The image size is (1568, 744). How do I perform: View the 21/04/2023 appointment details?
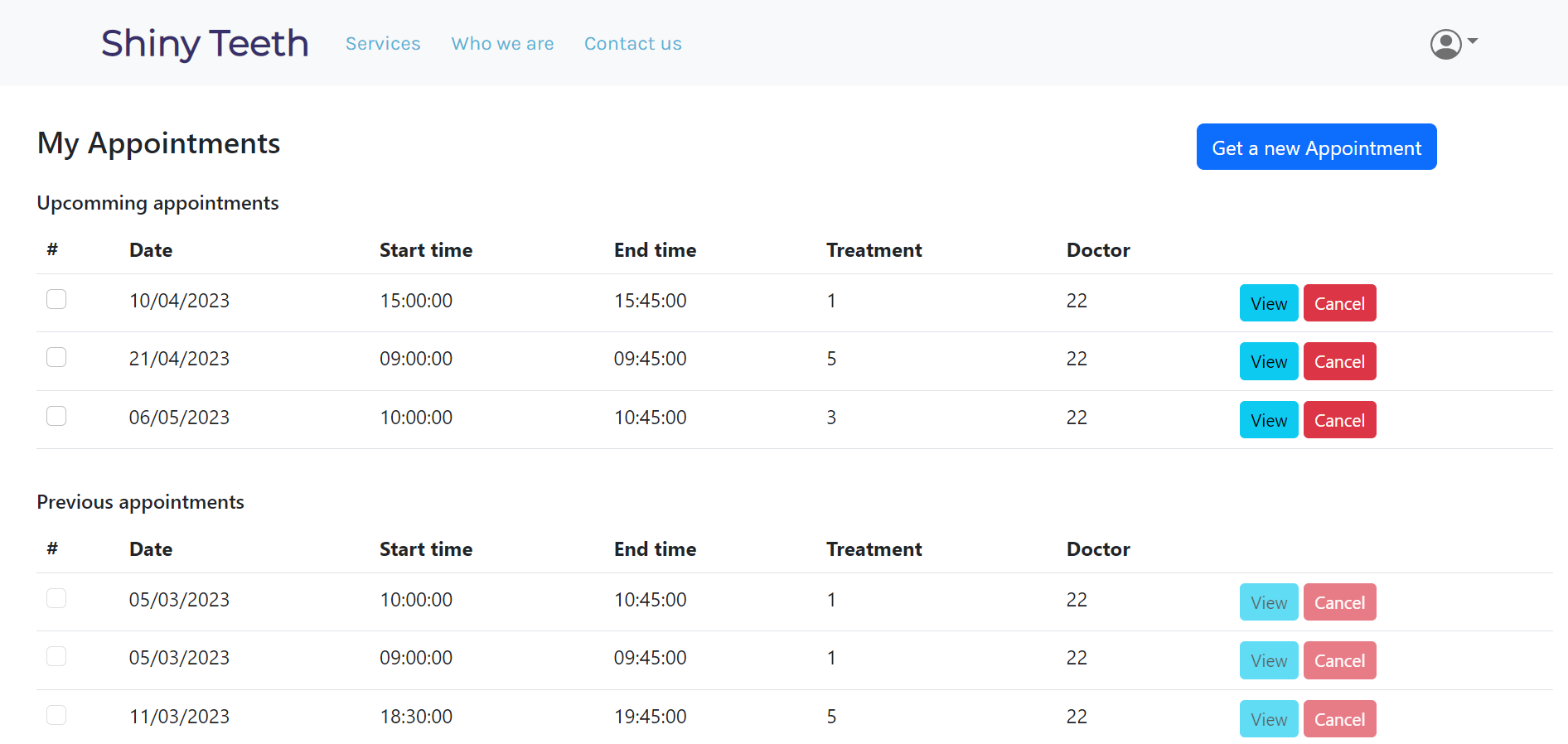click(1268, 361)
